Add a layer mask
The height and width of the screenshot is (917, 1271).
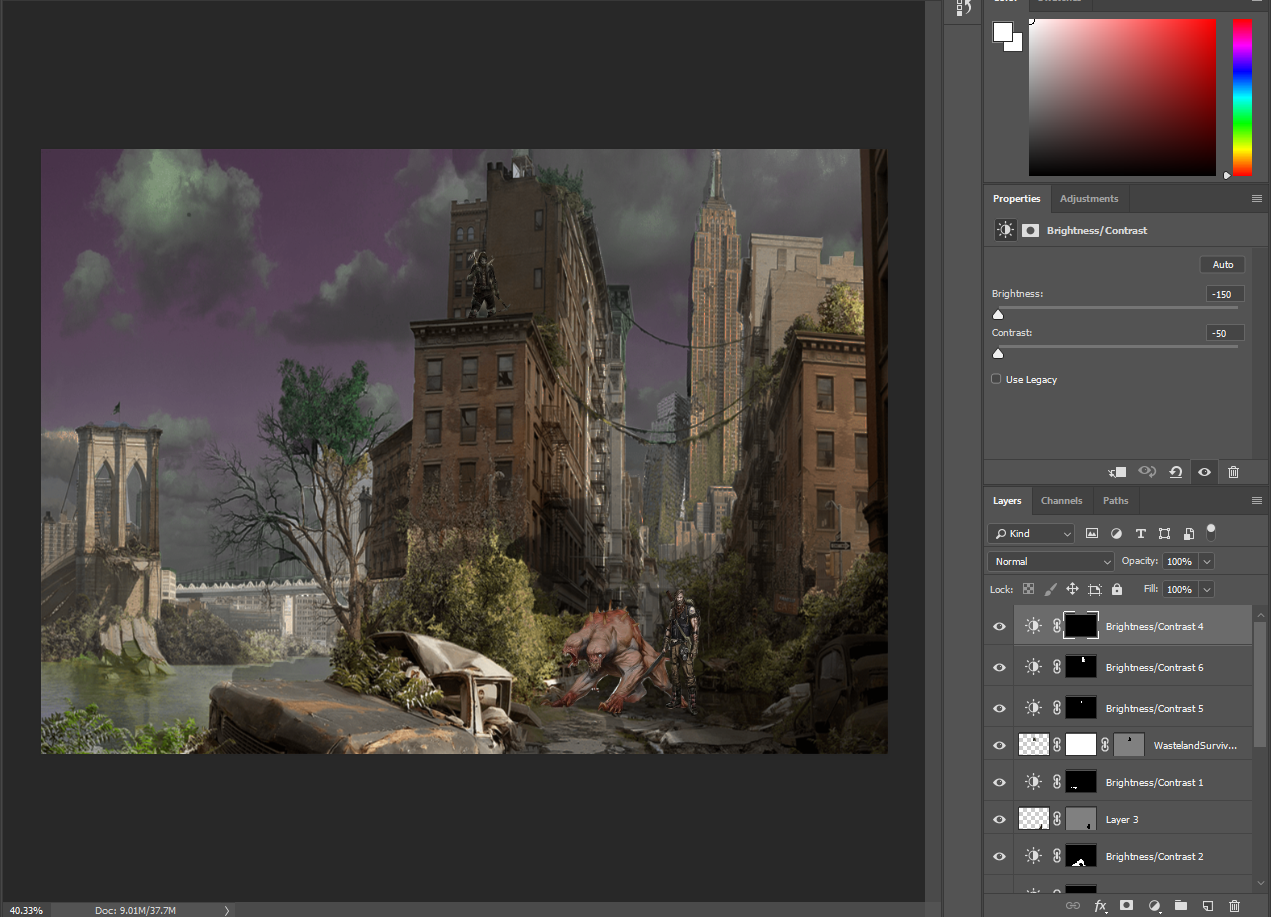(x=1128, y=905)
